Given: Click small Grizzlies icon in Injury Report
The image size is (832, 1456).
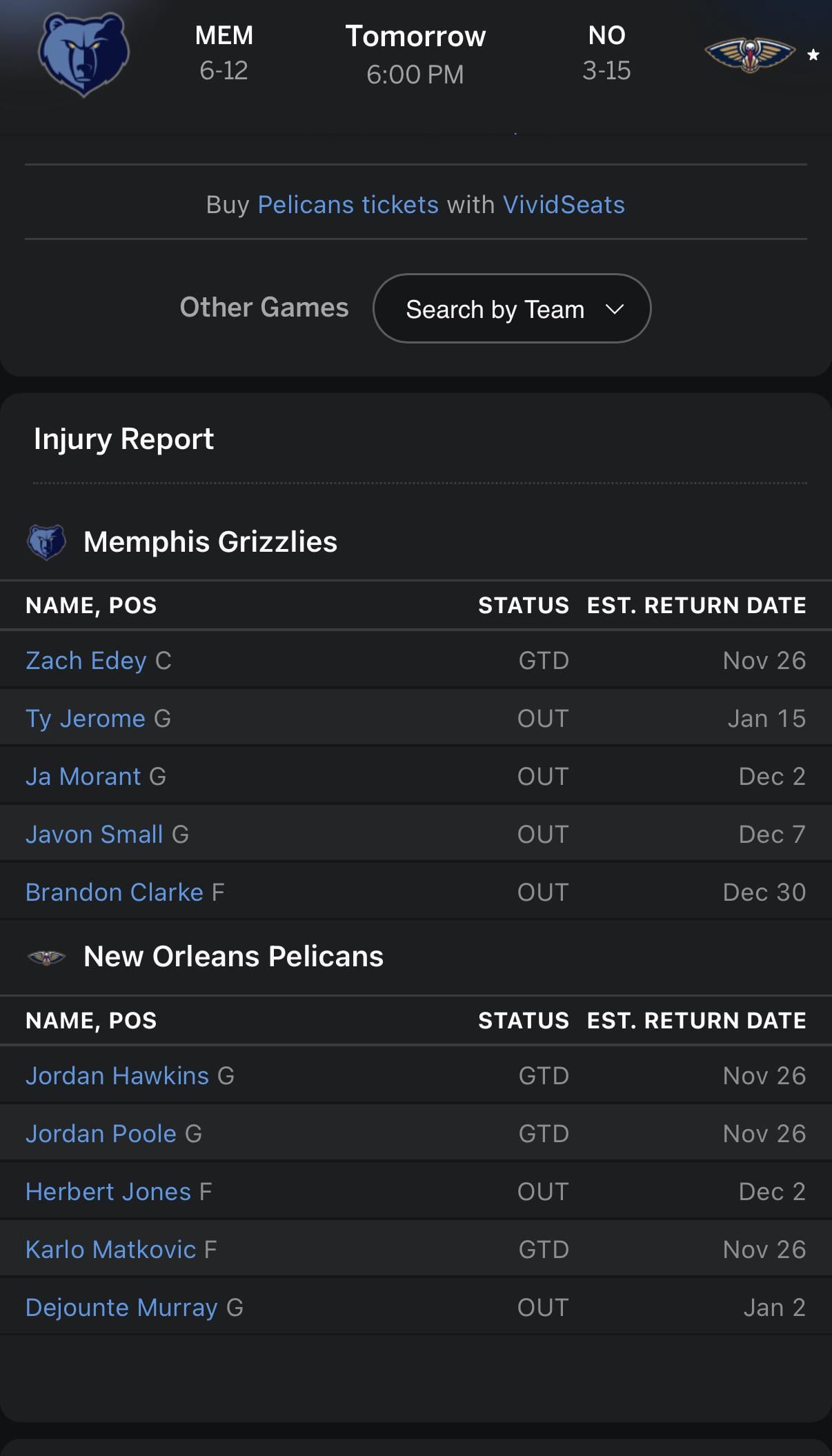Looking at the screenshot, I should pos(46,542).
